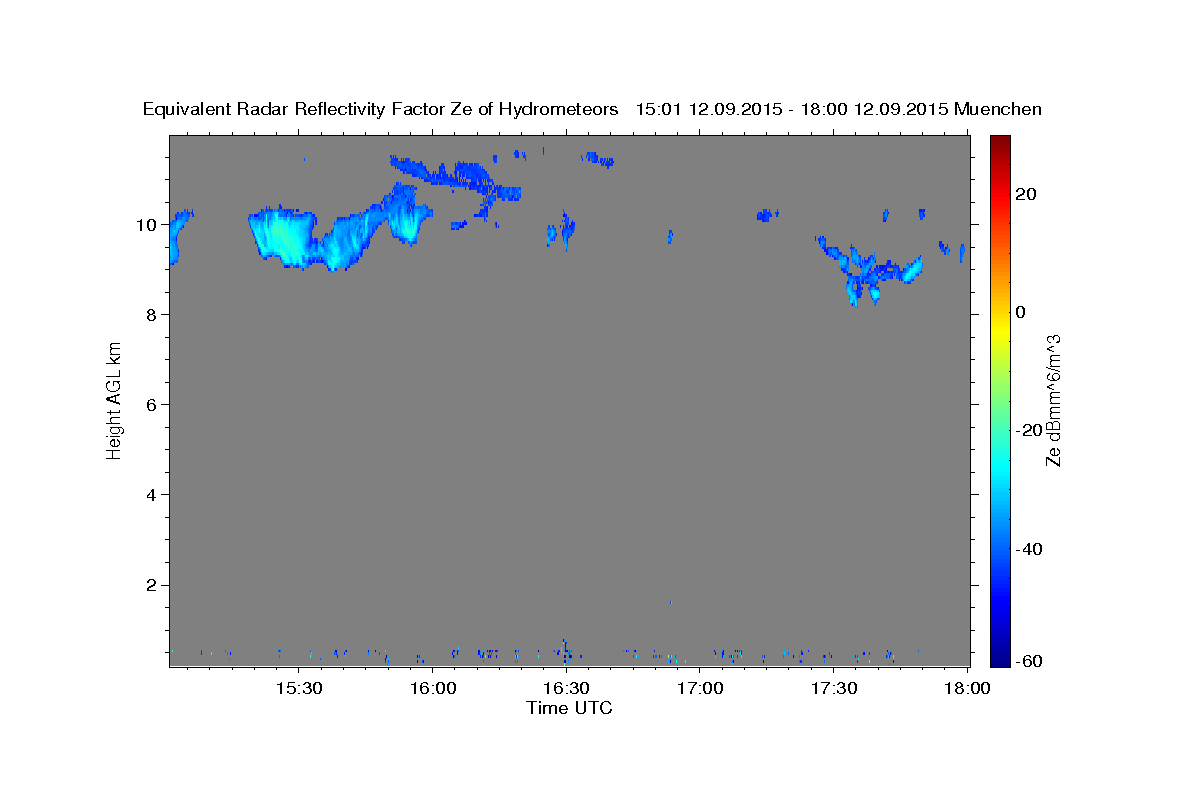Click the plot title "Equivalent Radar Reflectivity Factor Ze of Hydrometeors"
Image resolution: width=1200 pixels, height=800 pixels.
point(380,109)
